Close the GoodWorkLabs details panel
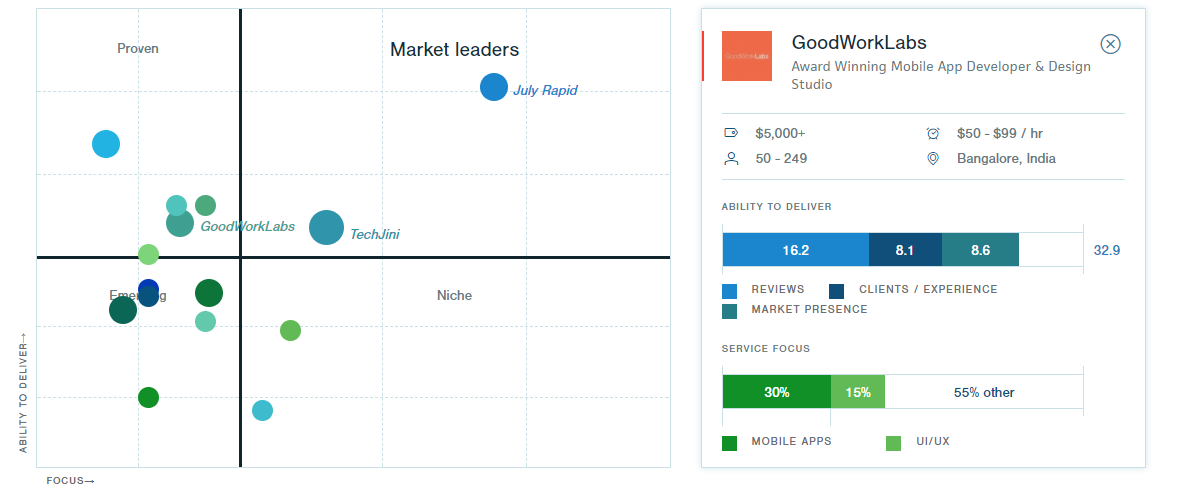This screenshot has height=496, width=1201. (1110, 44)
